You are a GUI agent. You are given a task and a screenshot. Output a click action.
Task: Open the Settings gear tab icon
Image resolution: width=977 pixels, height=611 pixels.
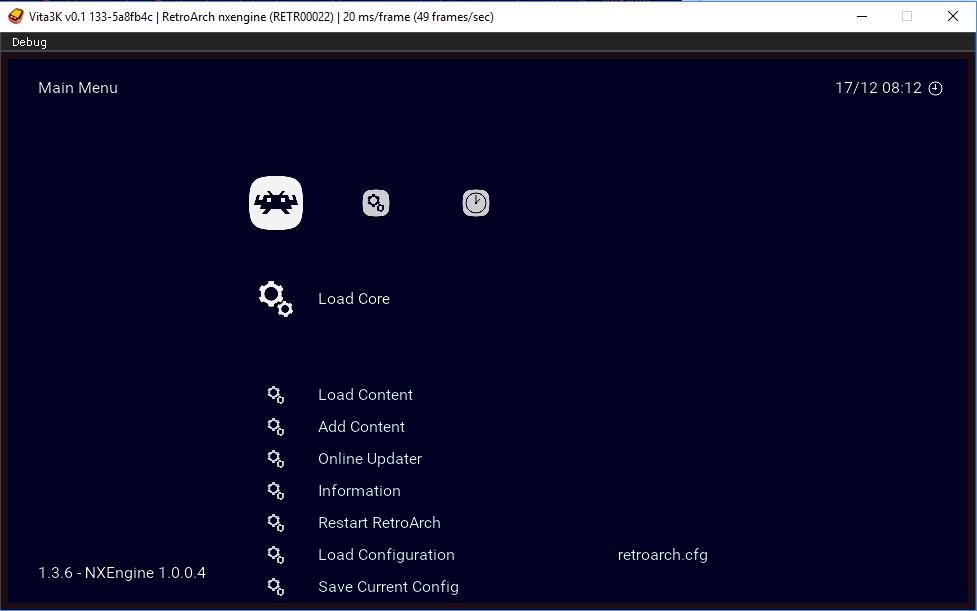(375, 203)
